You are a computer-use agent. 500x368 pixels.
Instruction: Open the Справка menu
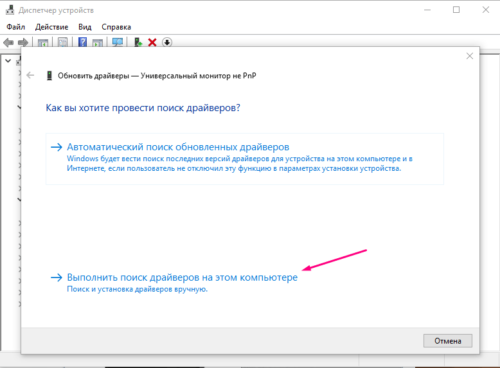click(116, 27)
